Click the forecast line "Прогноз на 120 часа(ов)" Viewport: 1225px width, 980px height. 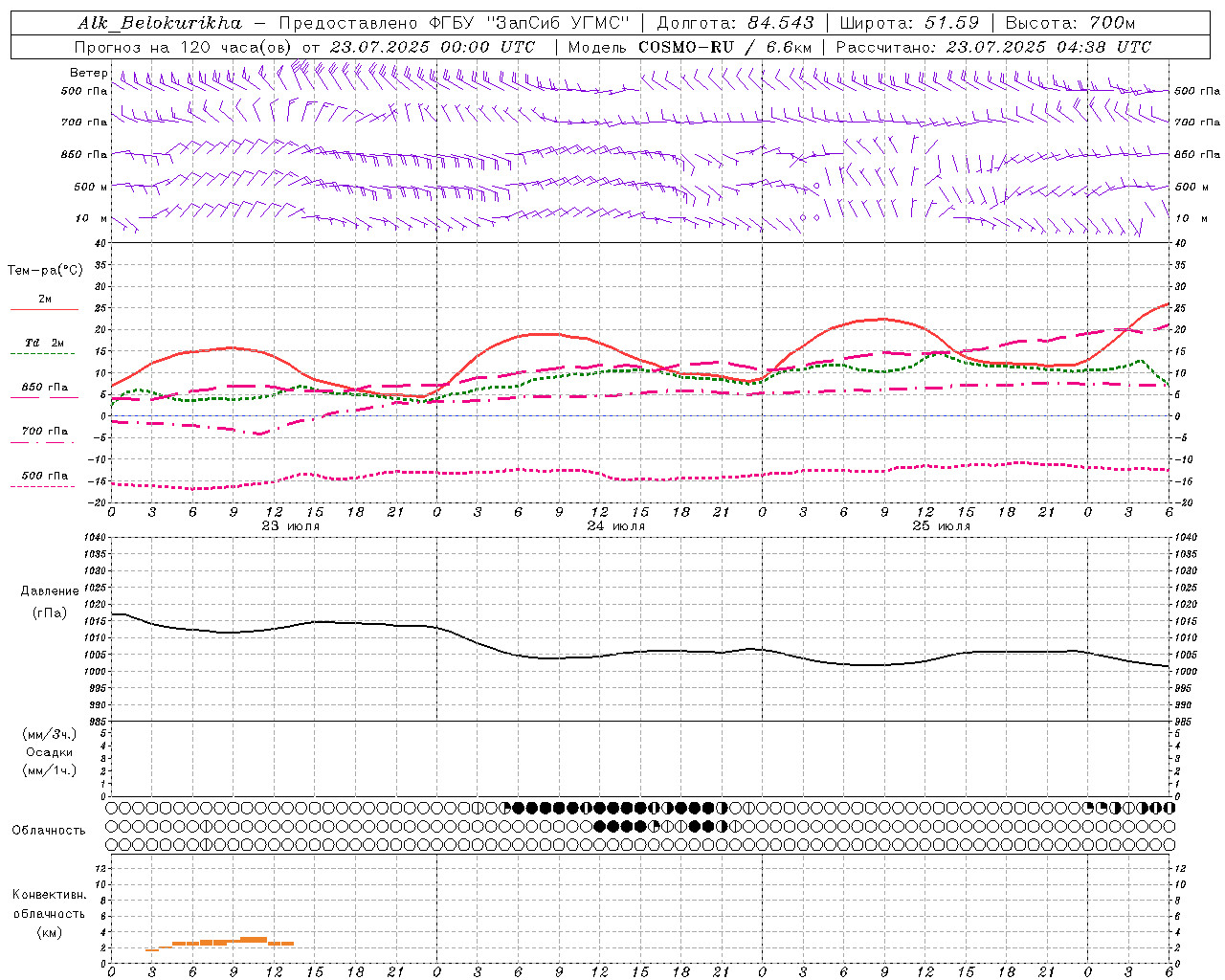tap(185, 46)
